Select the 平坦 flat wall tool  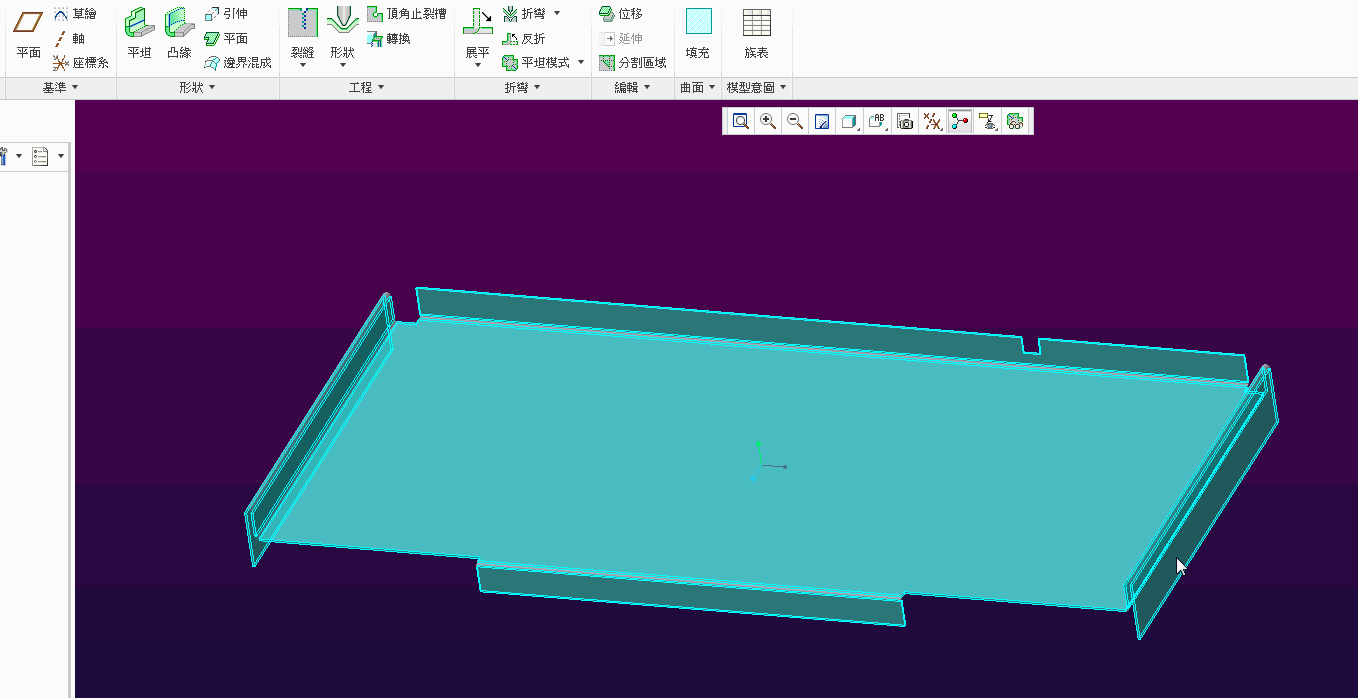tap(139, 34)
